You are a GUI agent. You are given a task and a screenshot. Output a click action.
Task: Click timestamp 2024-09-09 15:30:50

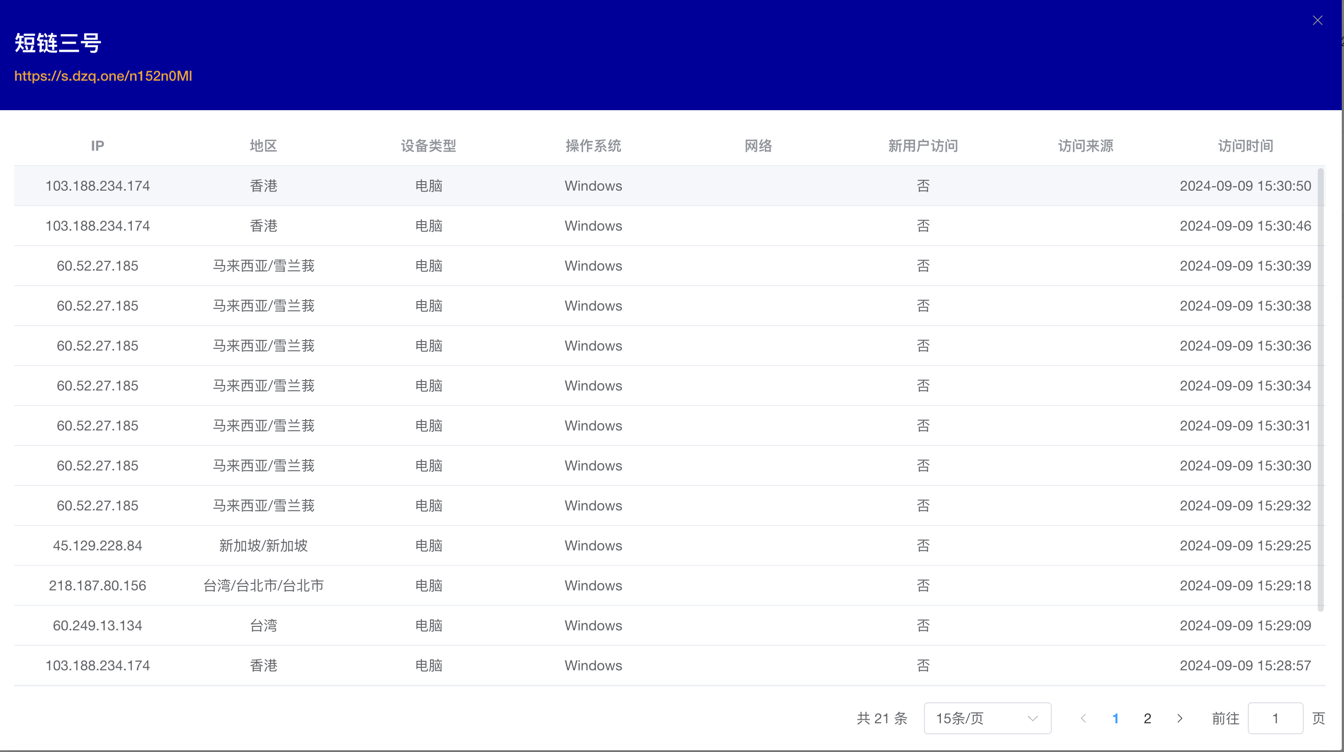pos(1245,186)
